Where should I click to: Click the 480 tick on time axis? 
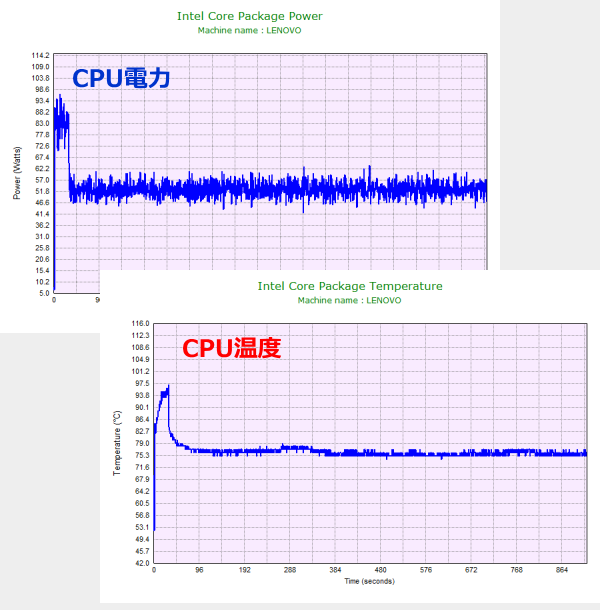click(381, 570)
